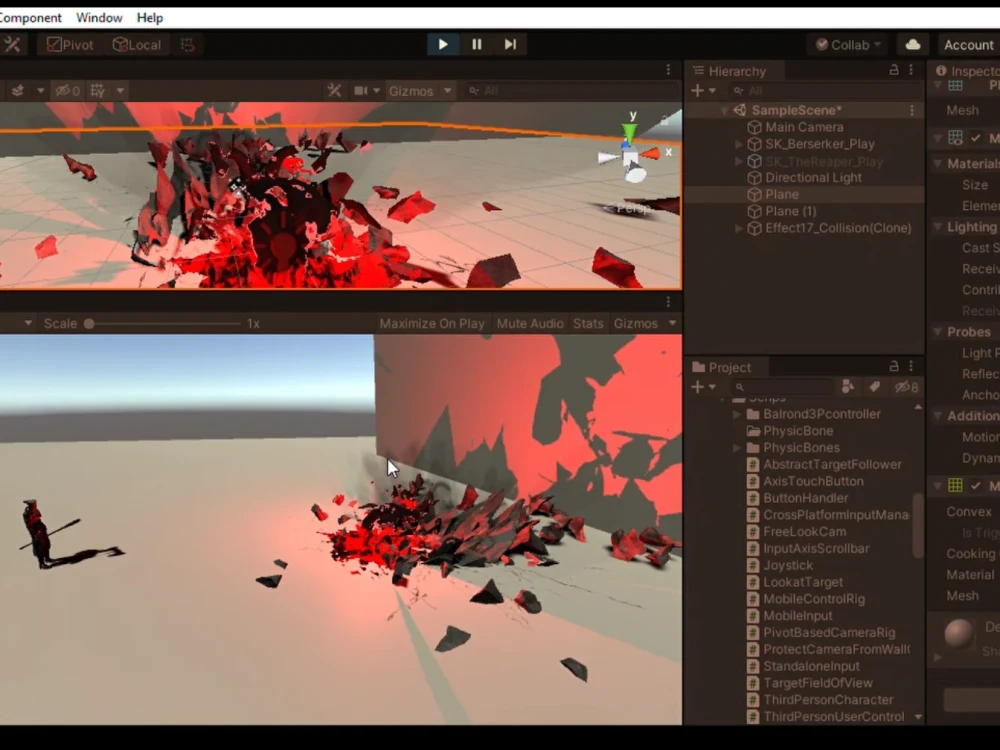Collapse SampleScene in Hierarchy

tap(724, 110)
